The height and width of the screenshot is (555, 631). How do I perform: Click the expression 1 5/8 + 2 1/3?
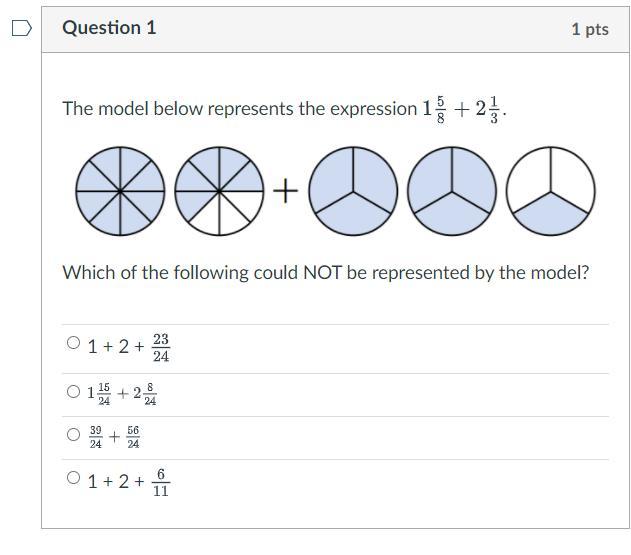463,109
